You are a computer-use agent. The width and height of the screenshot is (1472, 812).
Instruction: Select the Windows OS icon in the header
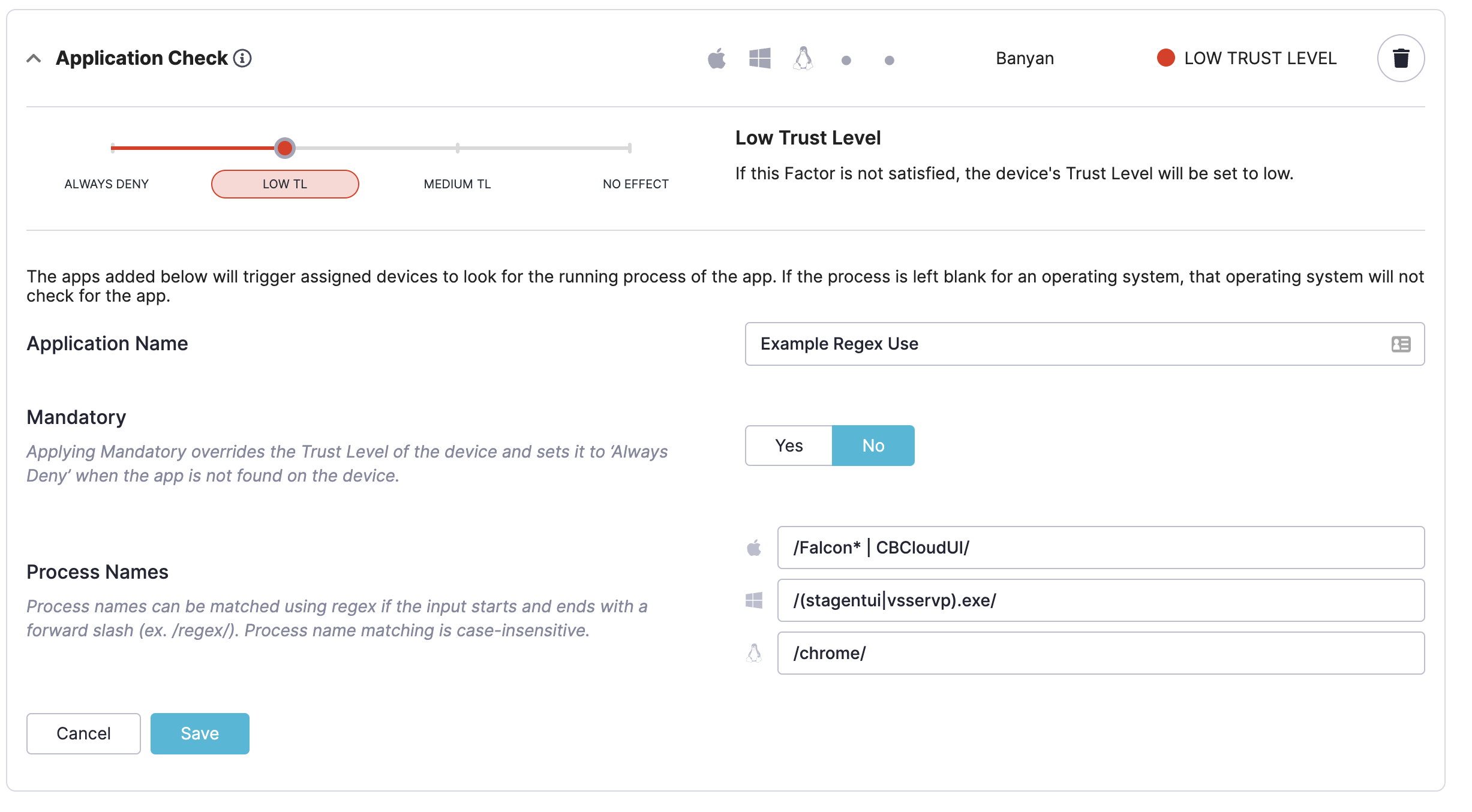tap(761, 58)
